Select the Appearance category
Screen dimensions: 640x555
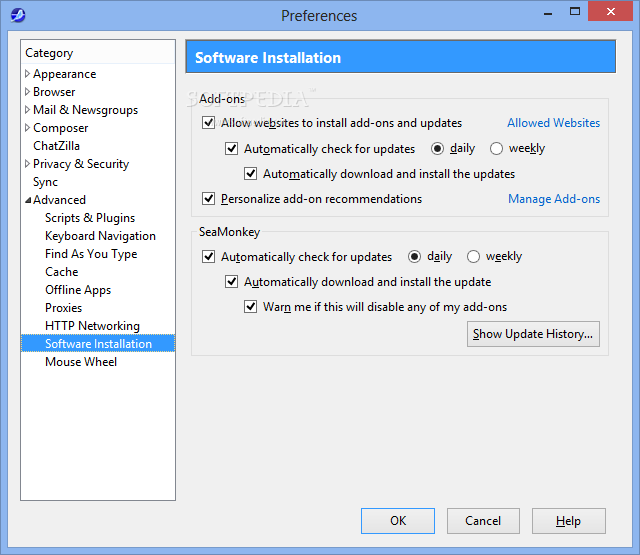(x=64, y=74)
